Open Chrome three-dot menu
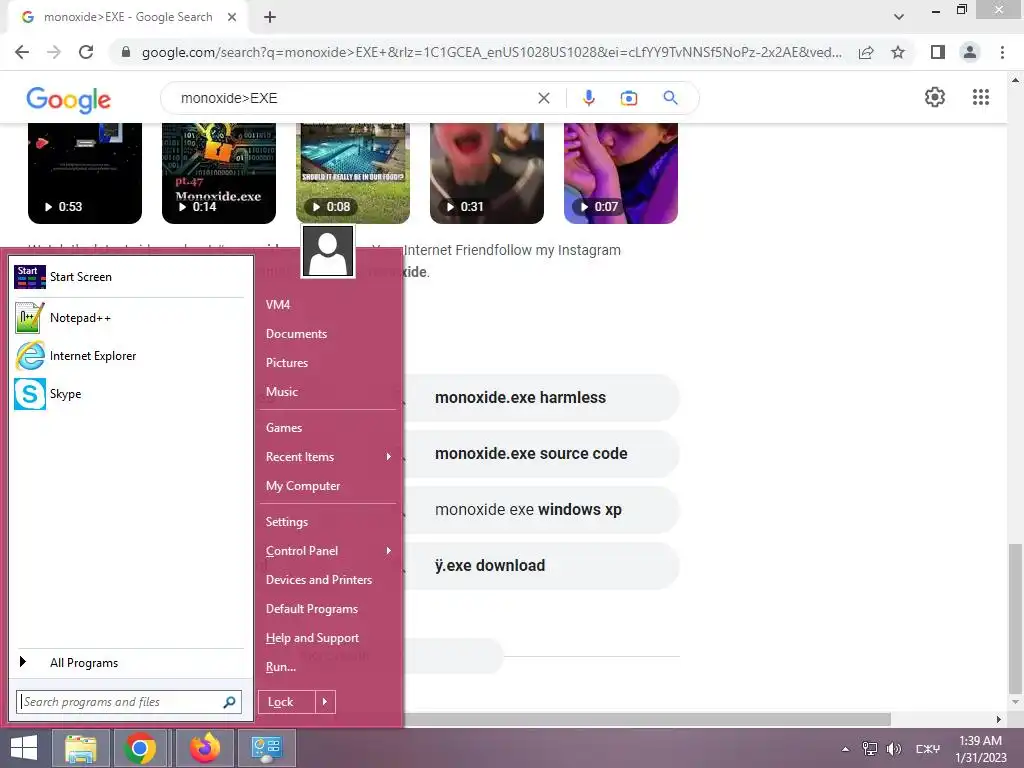The height and width of the screenshot is (768, 1024). (1002, 52)
